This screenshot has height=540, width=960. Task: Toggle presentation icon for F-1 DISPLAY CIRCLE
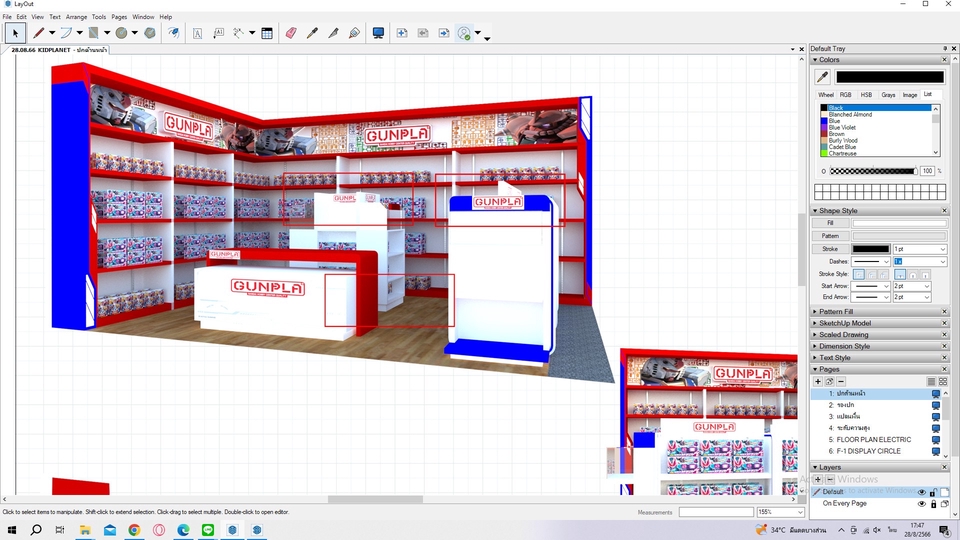(x=936, y=451)
